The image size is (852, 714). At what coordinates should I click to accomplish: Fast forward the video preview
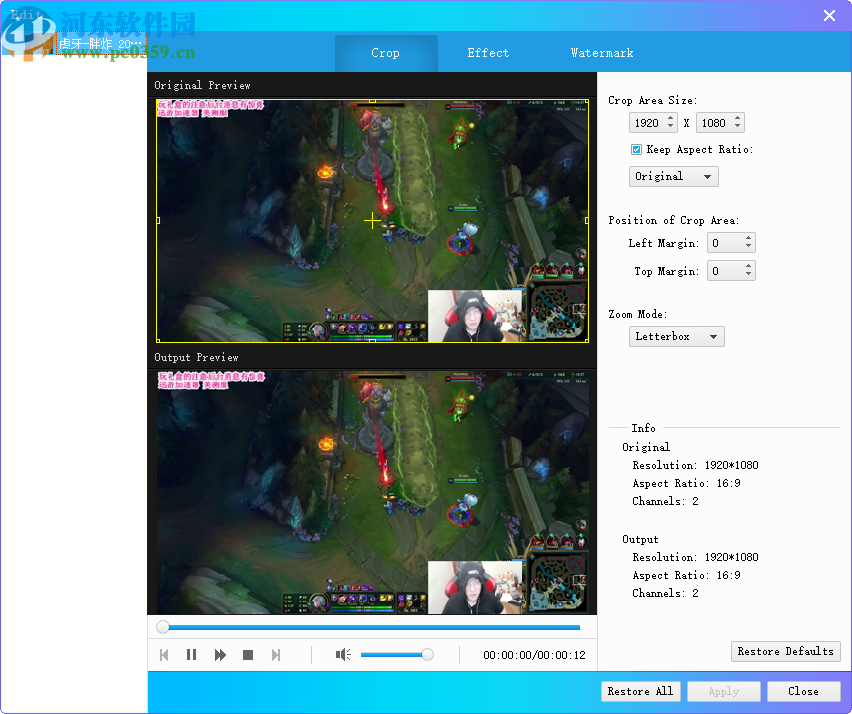[x=220, y=655]
